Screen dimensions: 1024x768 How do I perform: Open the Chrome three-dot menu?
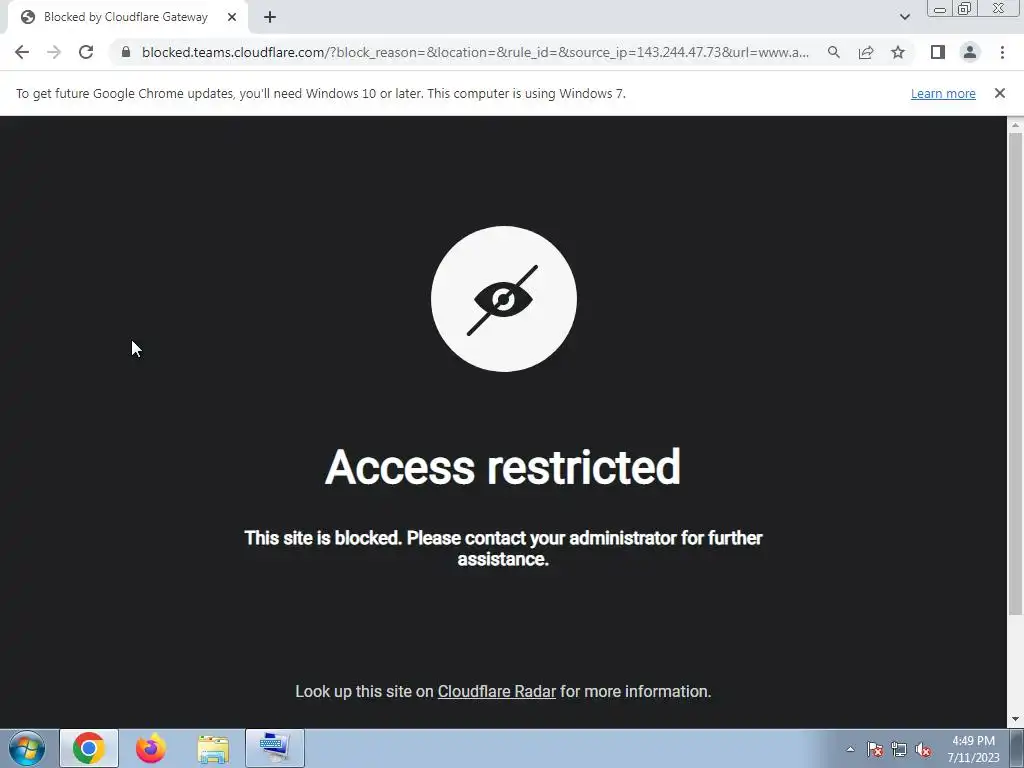pos(1002,52)
